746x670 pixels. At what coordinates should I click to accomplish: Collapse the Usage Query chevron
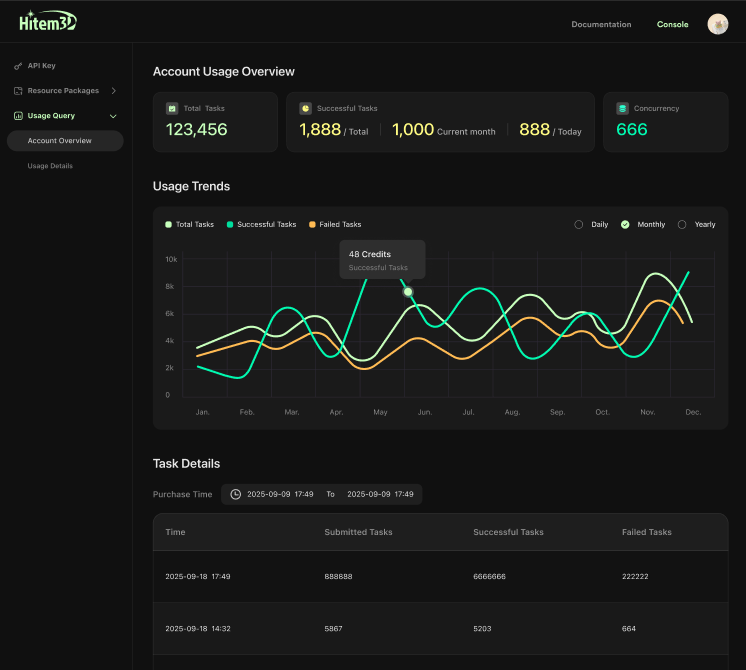pos(113,116)
